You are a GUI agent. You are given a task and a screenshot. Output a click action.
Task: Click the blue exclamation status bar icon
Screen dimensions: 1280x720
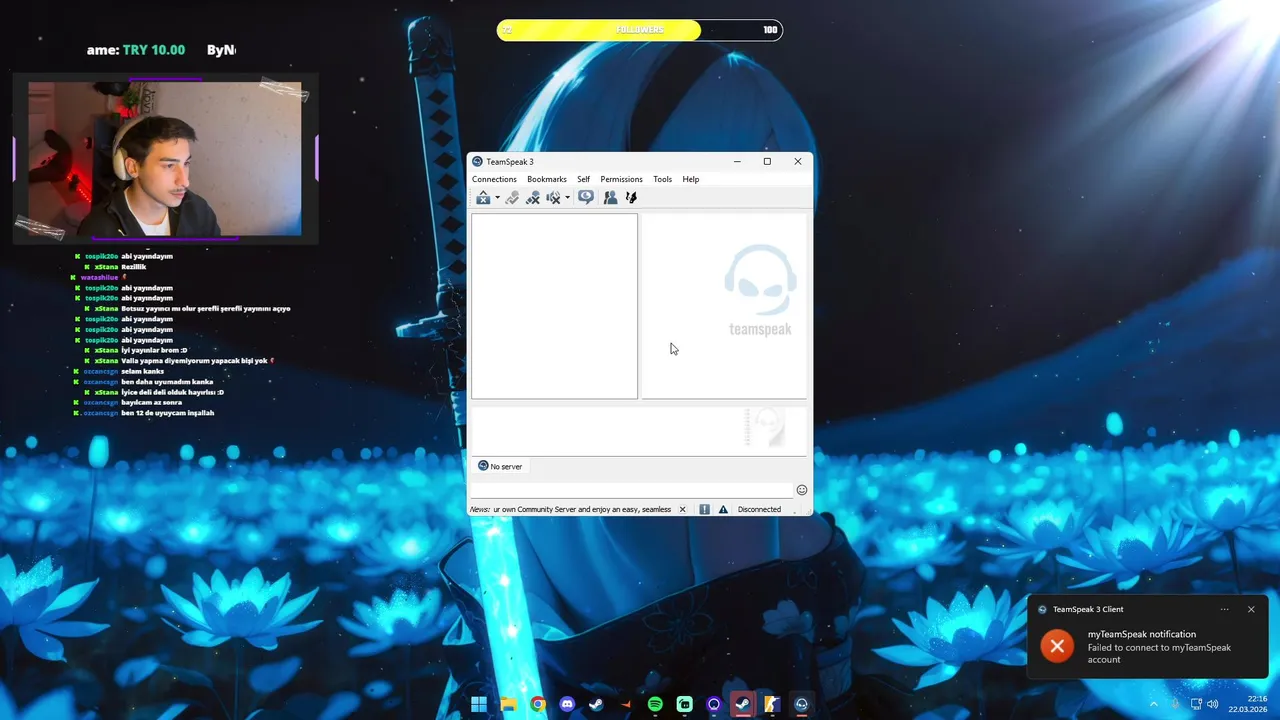tap(704, 509)
